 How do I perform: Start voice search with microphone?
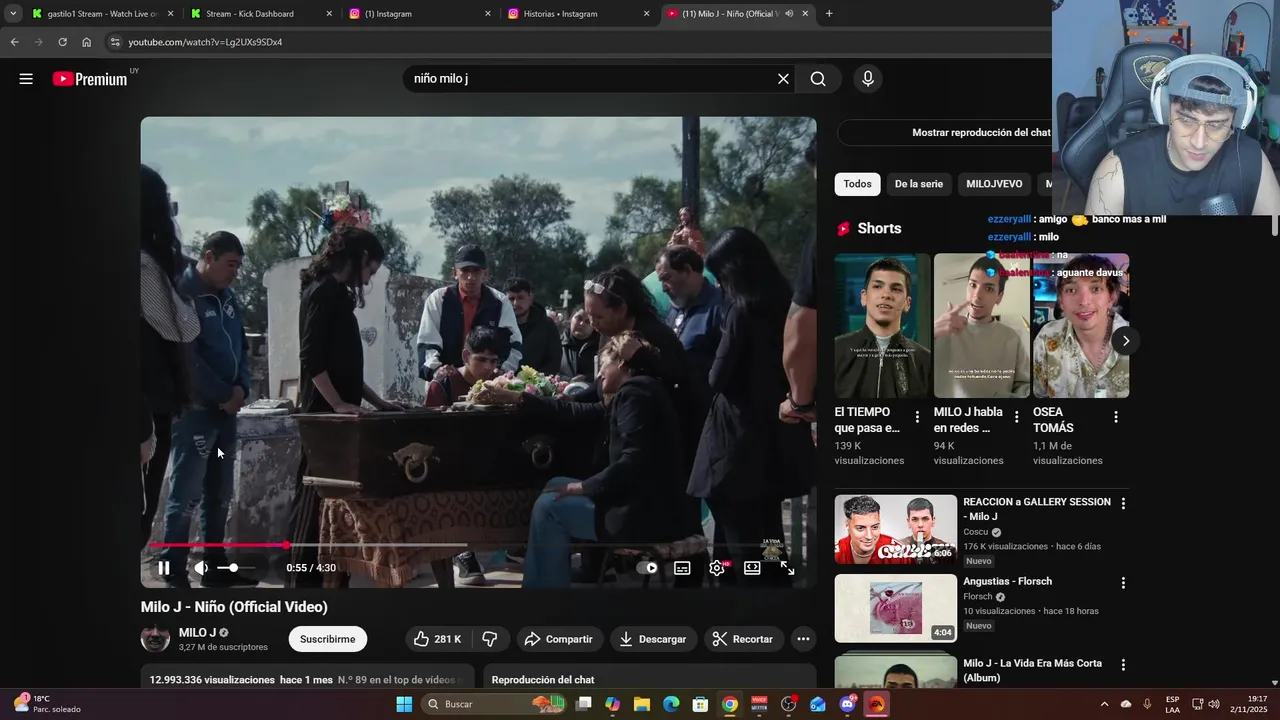[x=868, y=79]
